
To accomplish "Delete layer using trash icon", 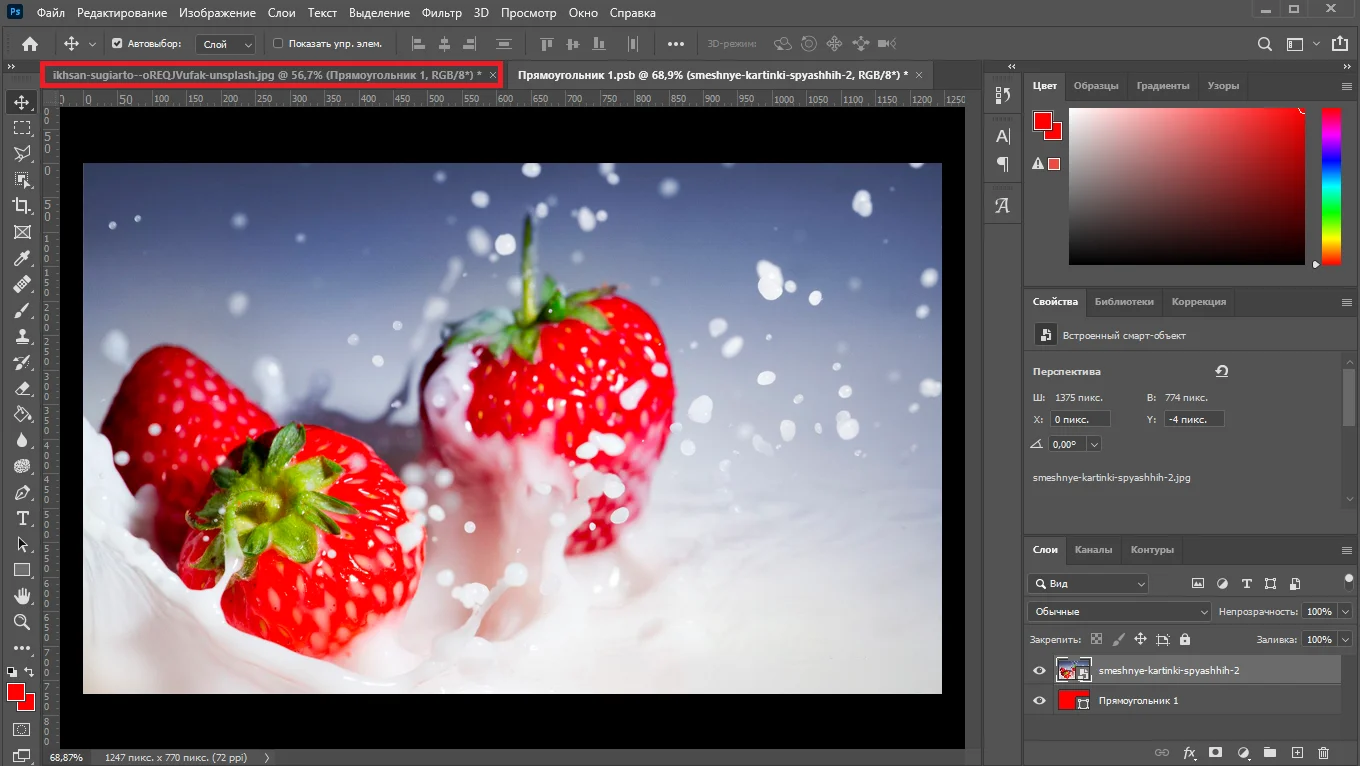I will [1323, 752].
